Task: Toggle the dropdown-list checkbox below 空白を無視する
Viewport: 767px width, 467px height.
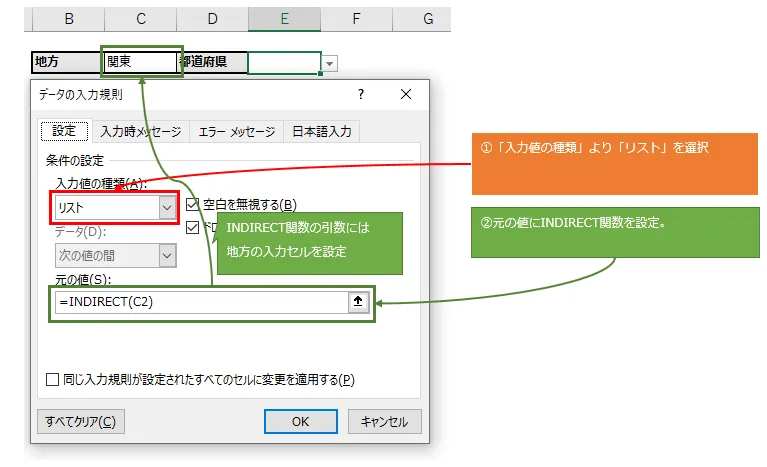Action: 193,227
